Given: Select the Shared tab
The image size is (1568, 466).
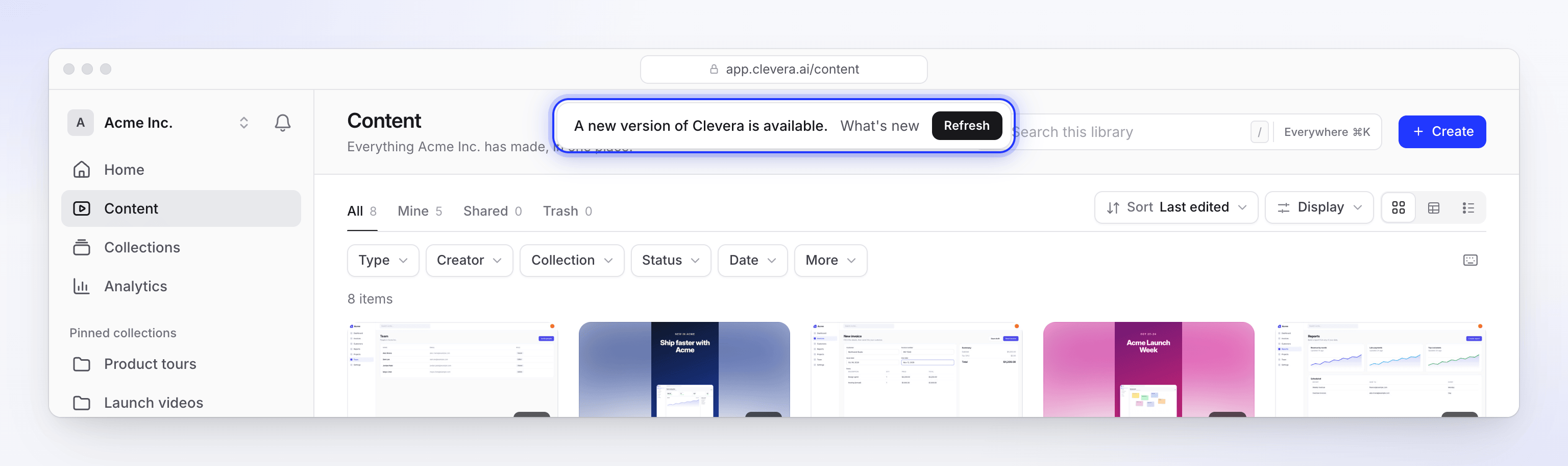Looking at the screenshot, I should 493,212.
